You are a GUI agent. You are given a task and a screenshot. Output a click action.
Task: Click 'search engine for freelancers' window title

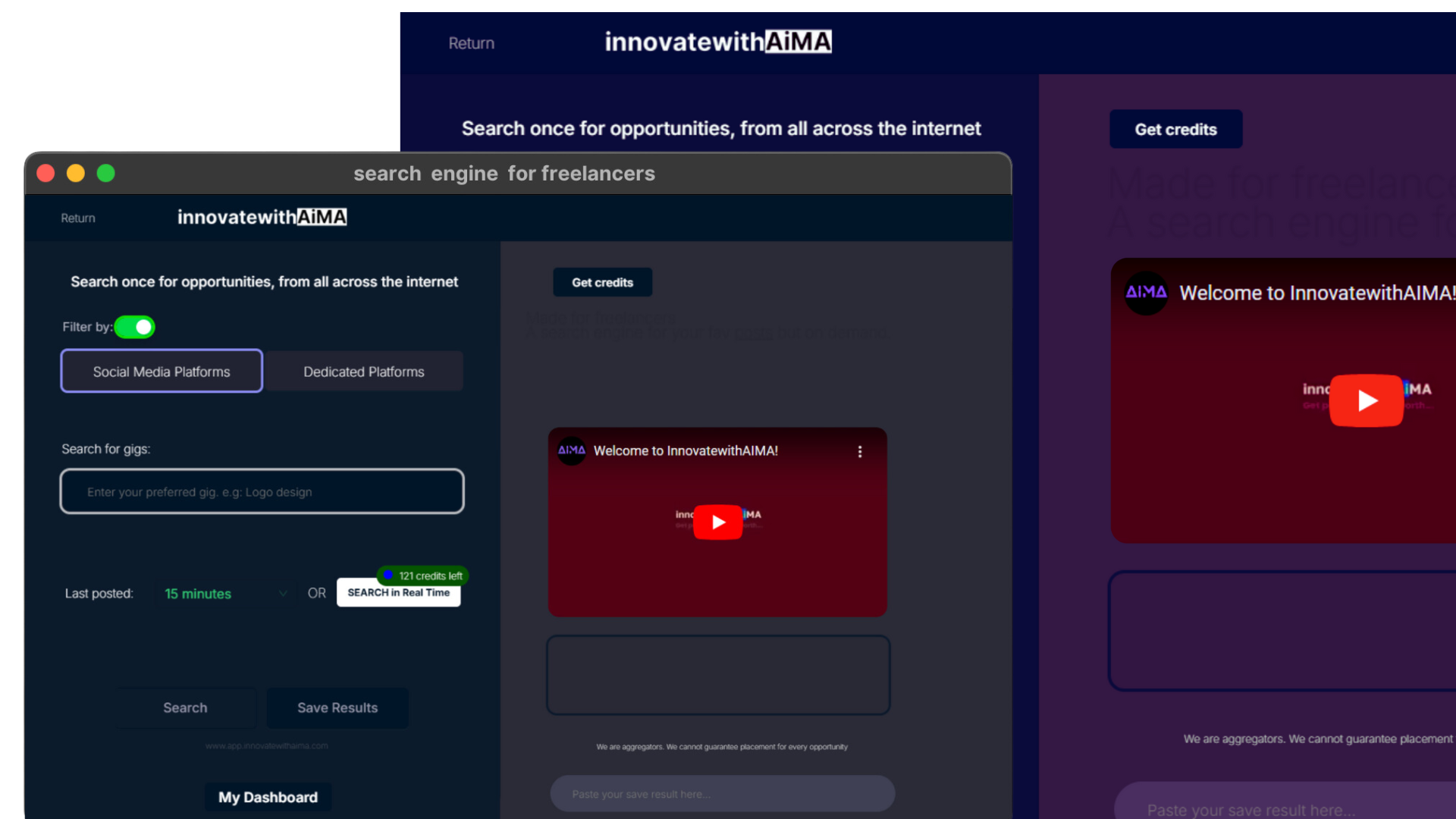pos(504,174)
